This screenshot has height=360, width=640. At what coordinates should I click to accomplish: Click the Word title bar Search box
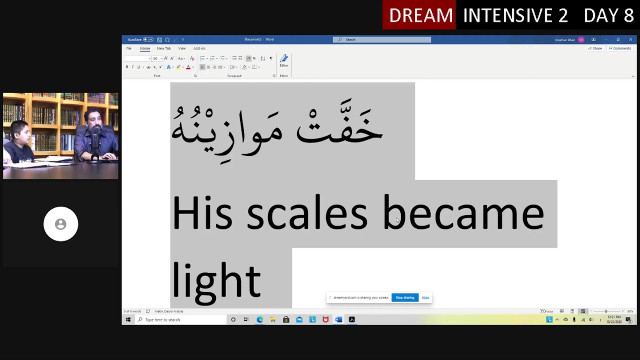pos(382,40)
